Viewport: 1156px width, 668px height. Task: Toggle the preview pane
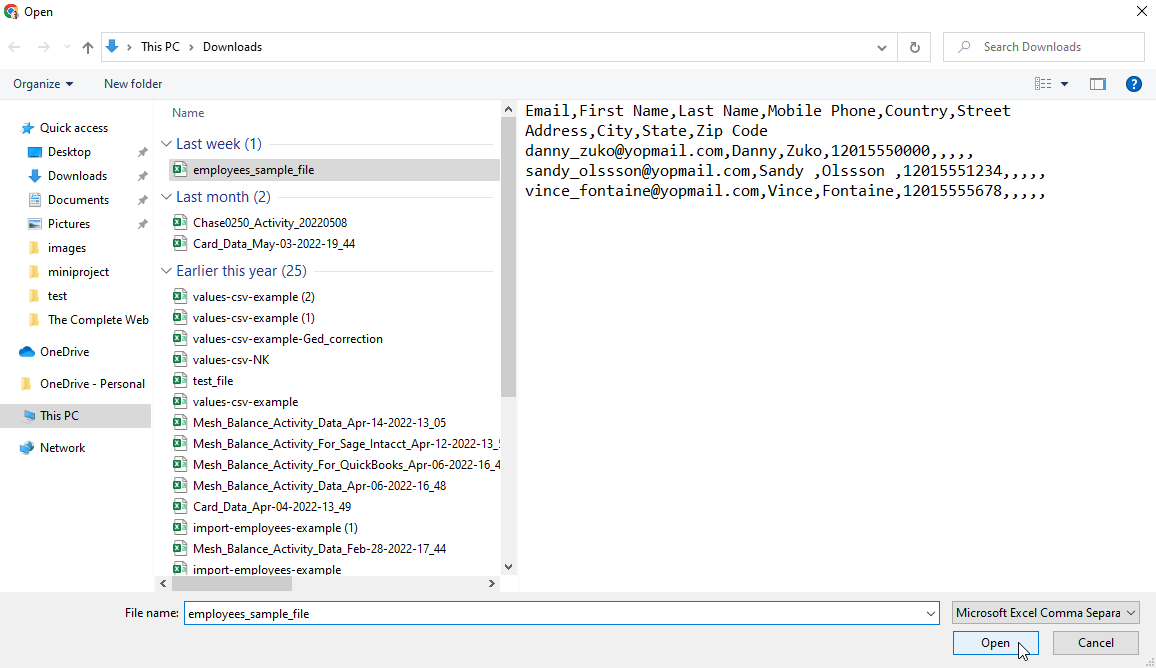(1098, 84)
